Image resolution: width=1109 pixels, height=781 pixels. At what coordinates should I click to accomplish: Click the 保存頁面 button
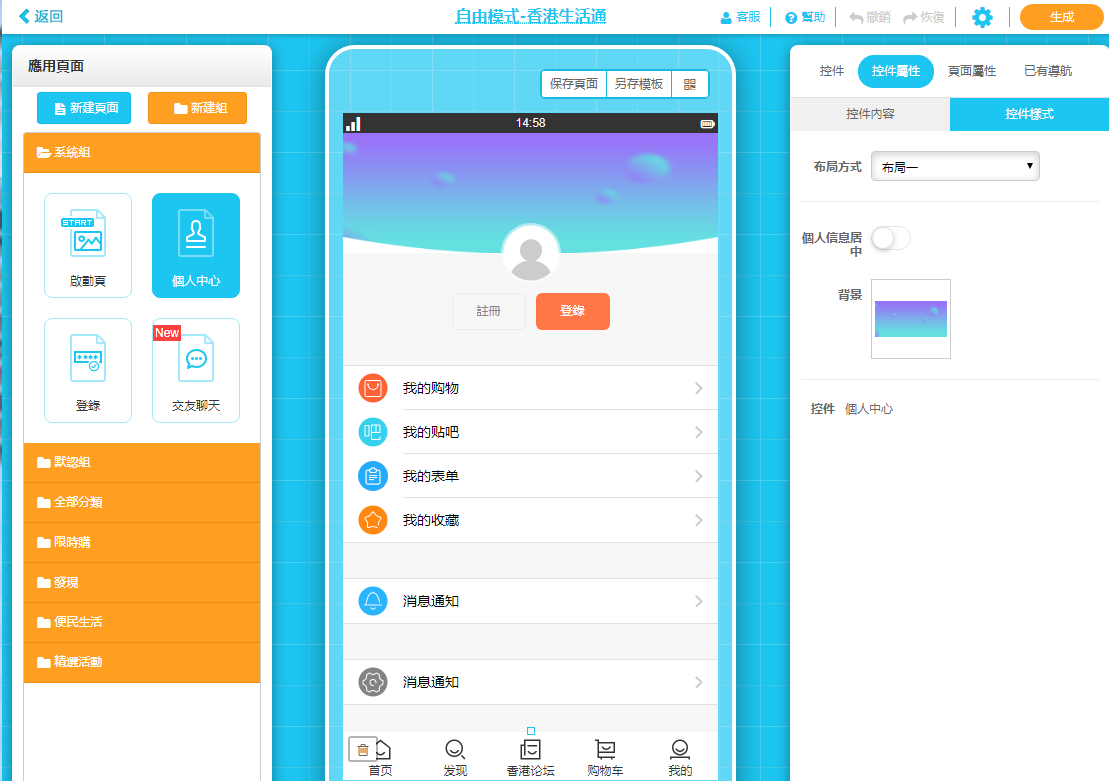click(574, 84)
